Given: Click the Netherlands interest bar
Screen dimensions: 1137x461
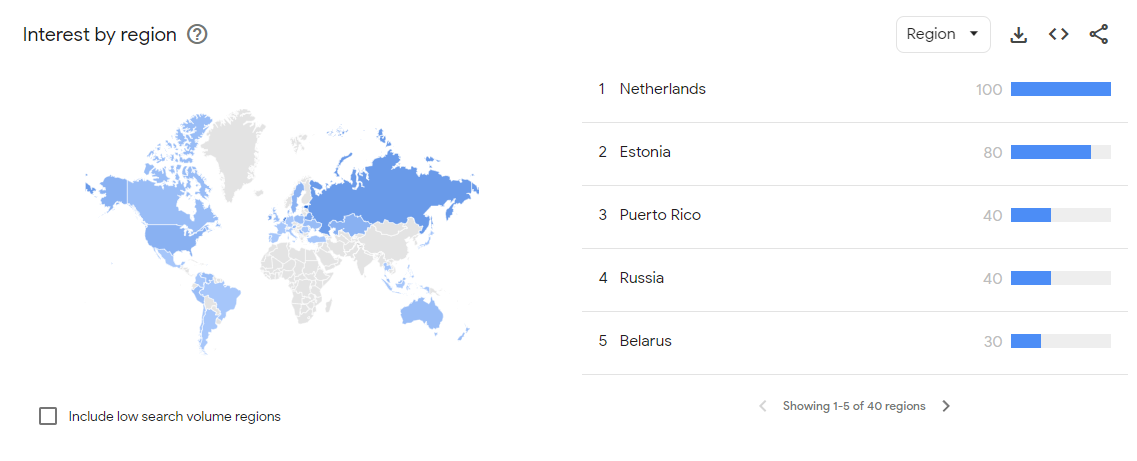Looking at the screenshot, I should point(1060,89).
